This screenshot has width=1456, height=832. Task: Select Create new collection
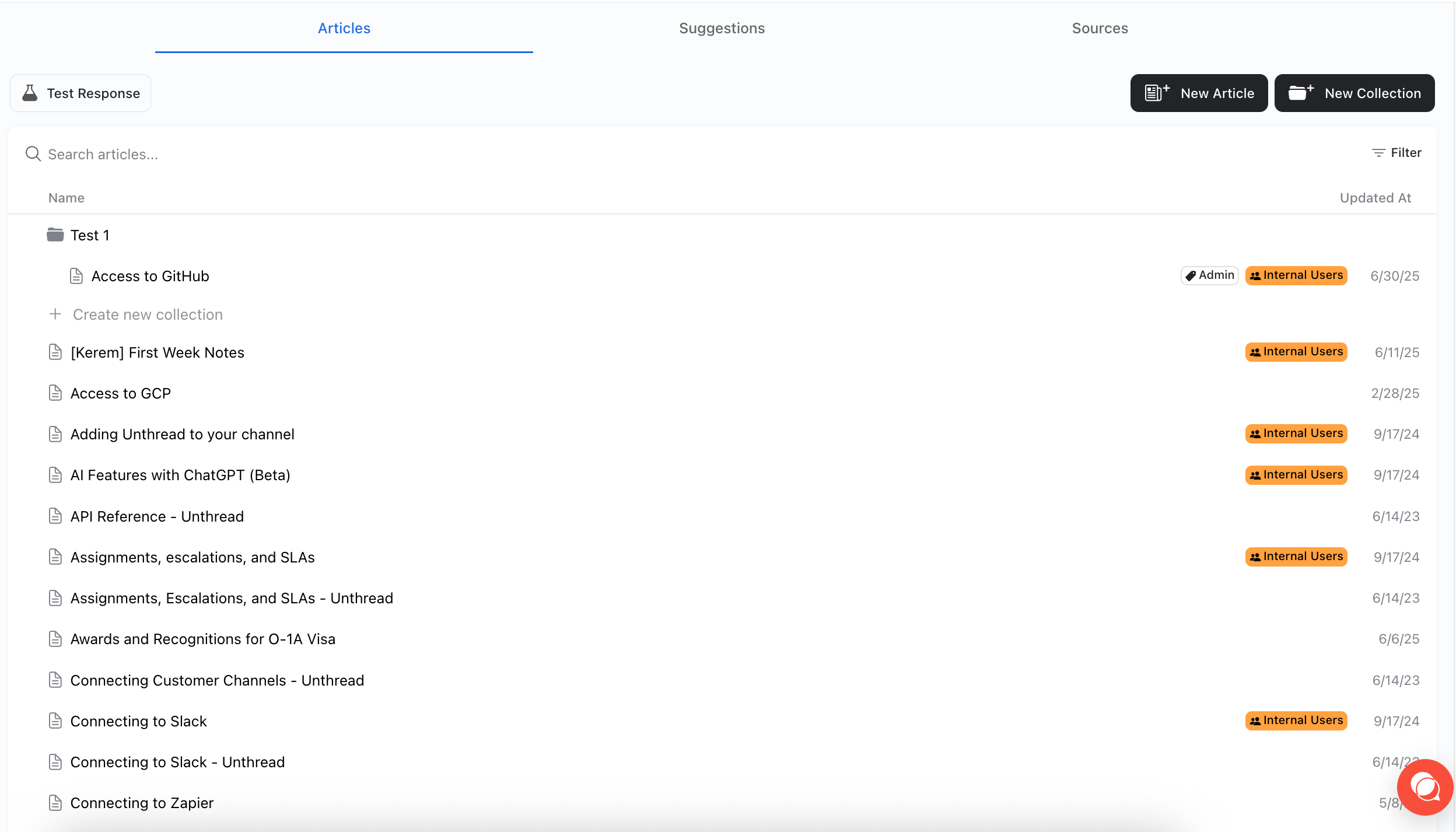point(147,314)
